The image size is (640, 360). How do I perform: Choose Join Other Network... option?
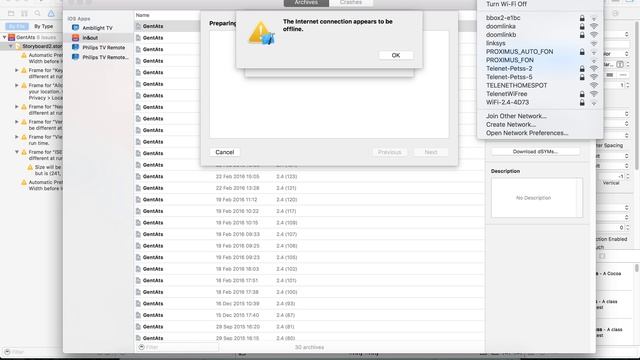pos(516,116)
